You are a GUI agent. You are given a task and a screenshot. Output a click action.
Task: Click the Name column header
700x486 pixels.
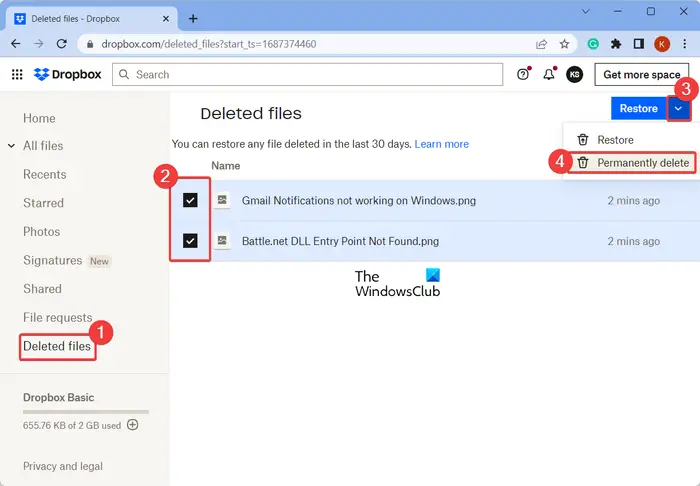click(225, 166)
